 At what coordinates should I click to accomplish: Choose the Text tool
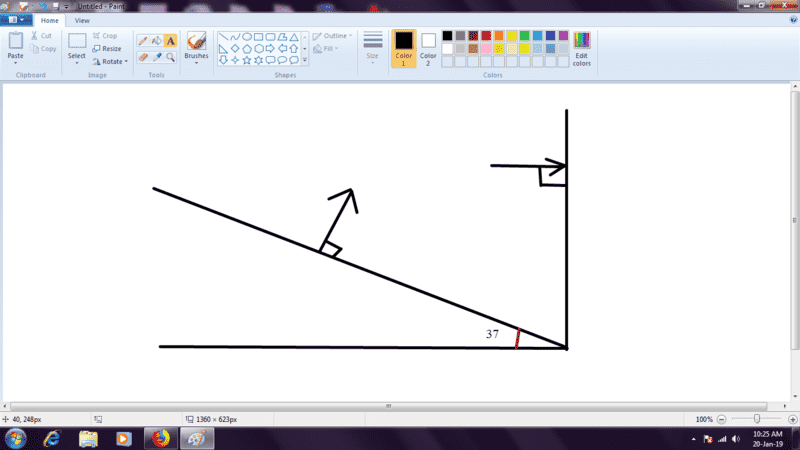pyautogui.click(x=170, y=41)
